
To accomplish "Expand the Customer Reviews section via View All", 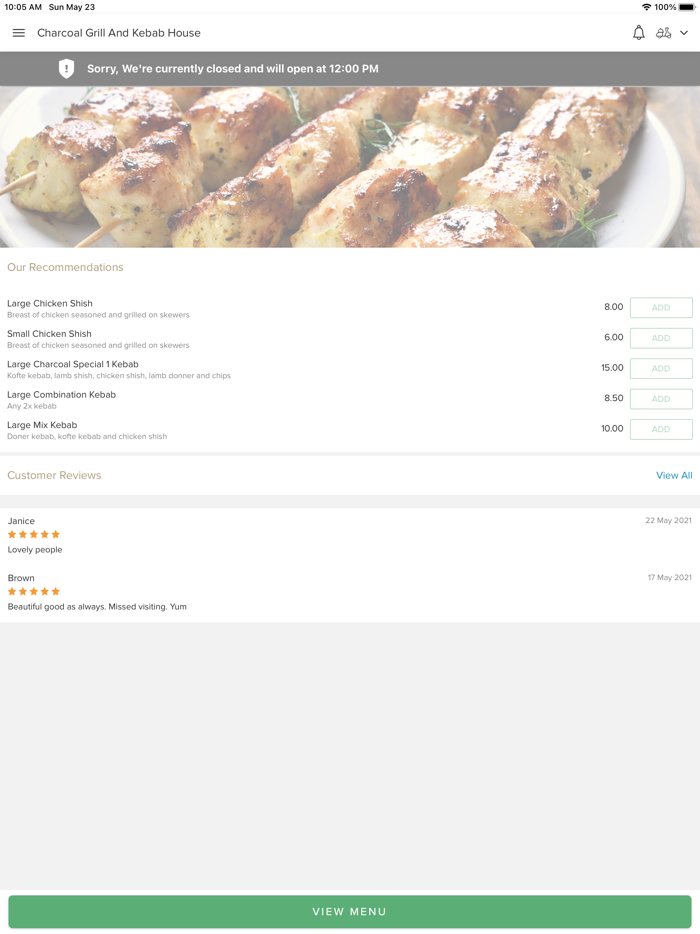I will (674, 475).
